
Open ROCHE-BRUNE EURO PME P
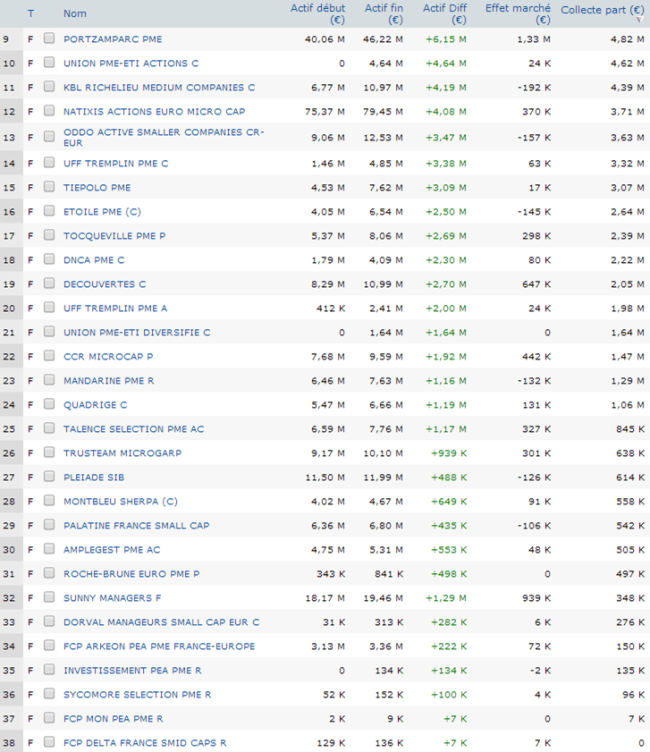tap(131, 574)
